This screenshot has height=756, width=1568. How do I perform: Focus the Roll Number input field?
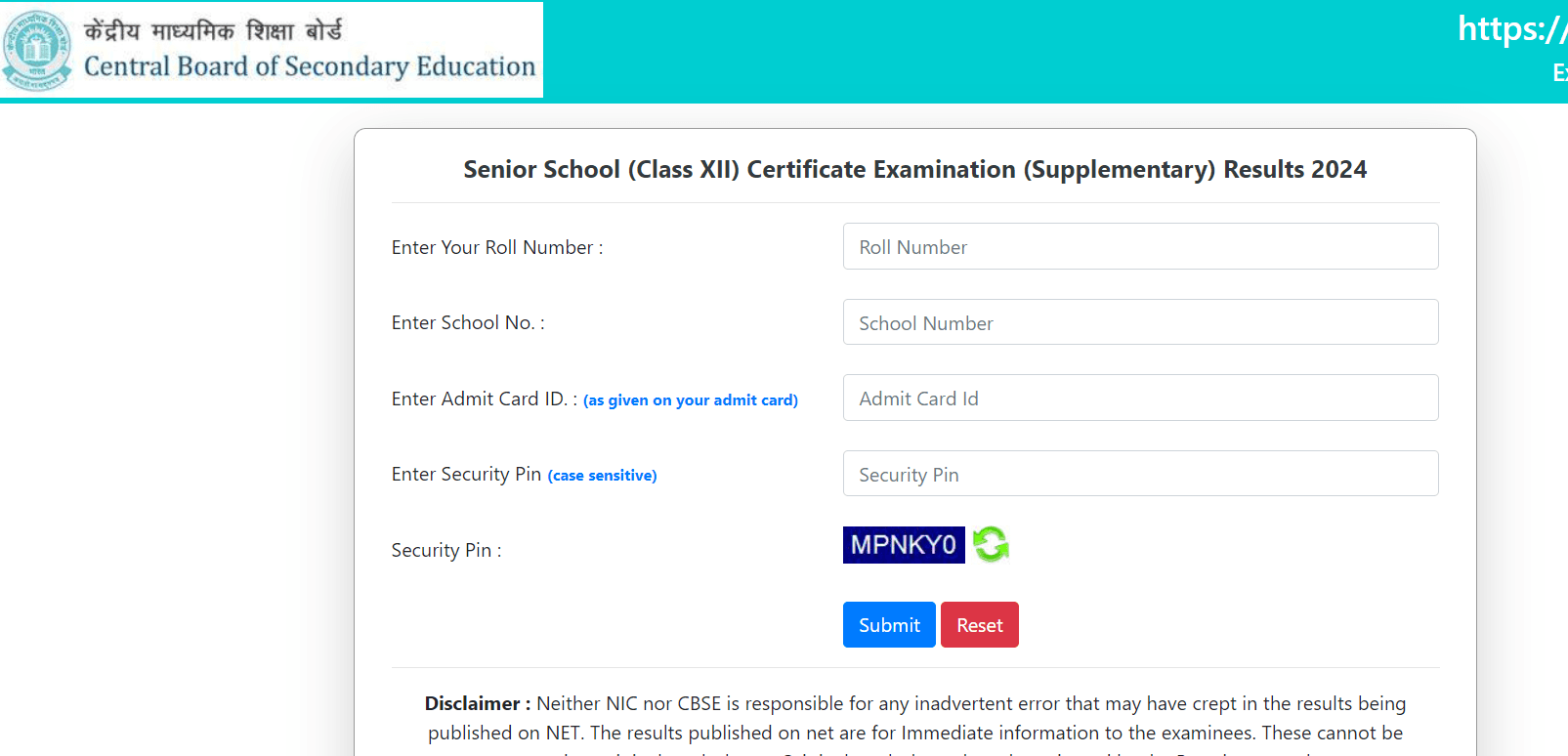point(1140,246)
